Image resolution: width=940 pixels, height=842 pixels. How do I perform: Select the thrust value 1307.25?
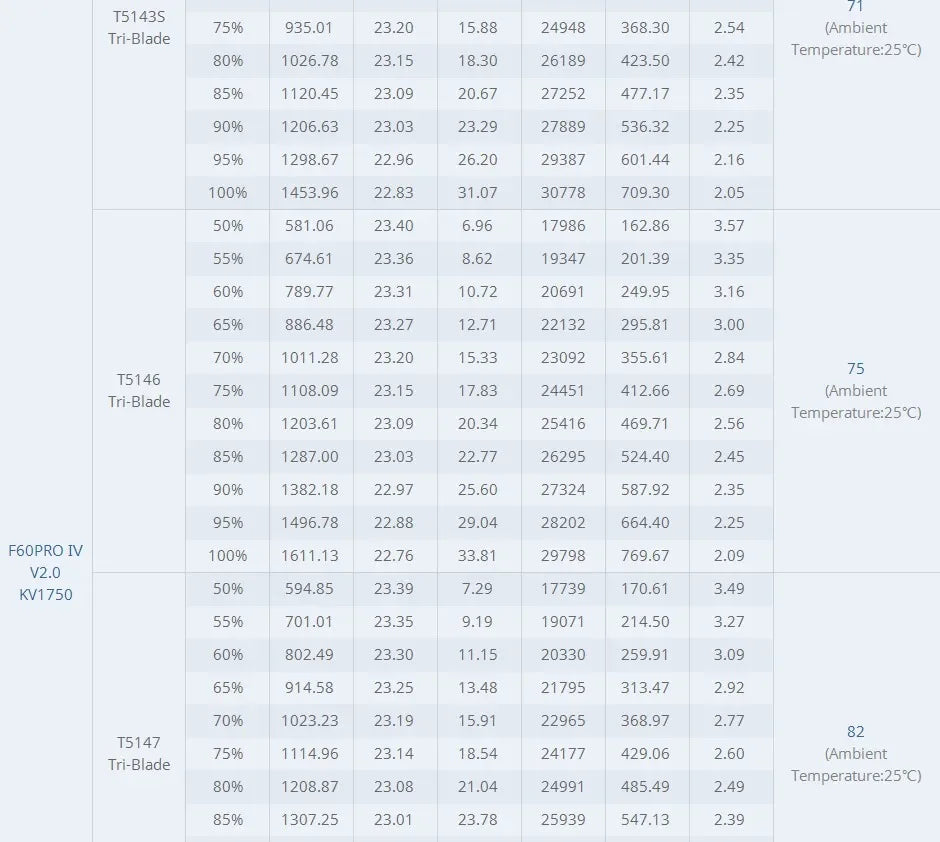point(310,819)
